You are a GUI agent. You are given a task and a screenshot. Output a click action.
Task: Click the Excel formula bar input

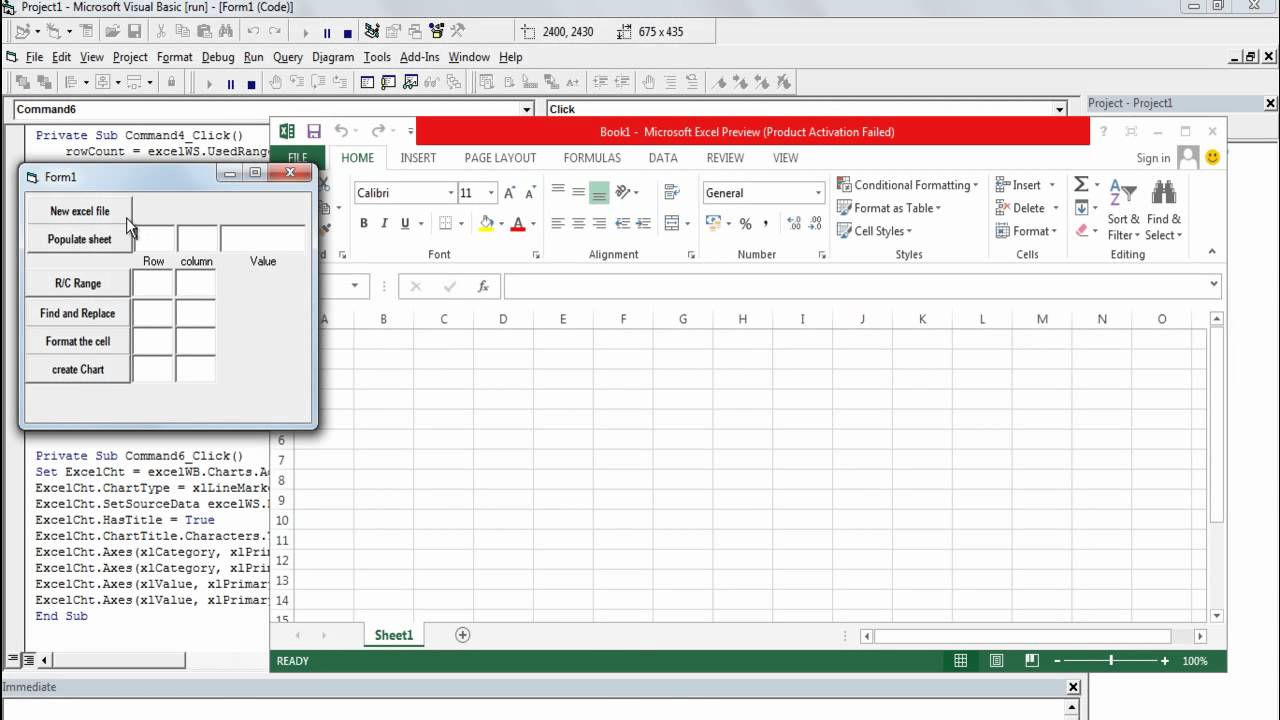863,286
